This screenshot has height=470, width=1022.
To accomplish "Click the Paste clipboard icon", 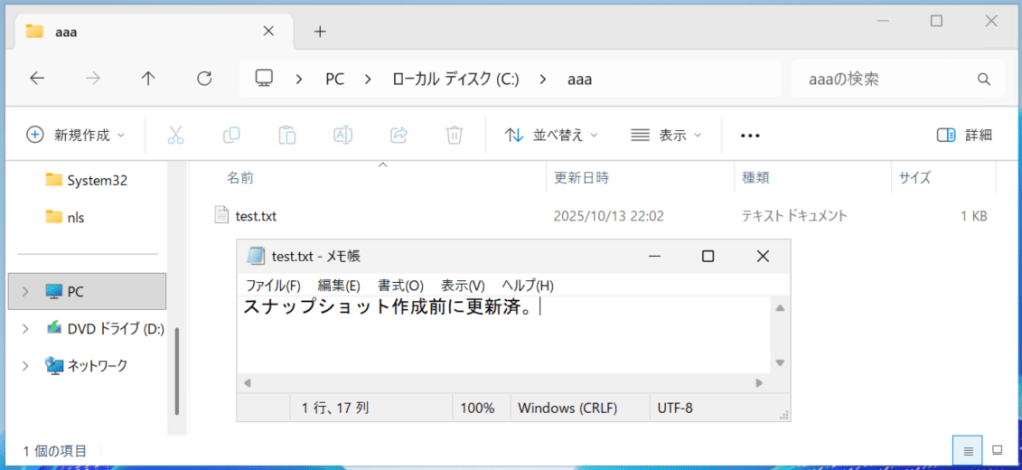I will point(287,134).
